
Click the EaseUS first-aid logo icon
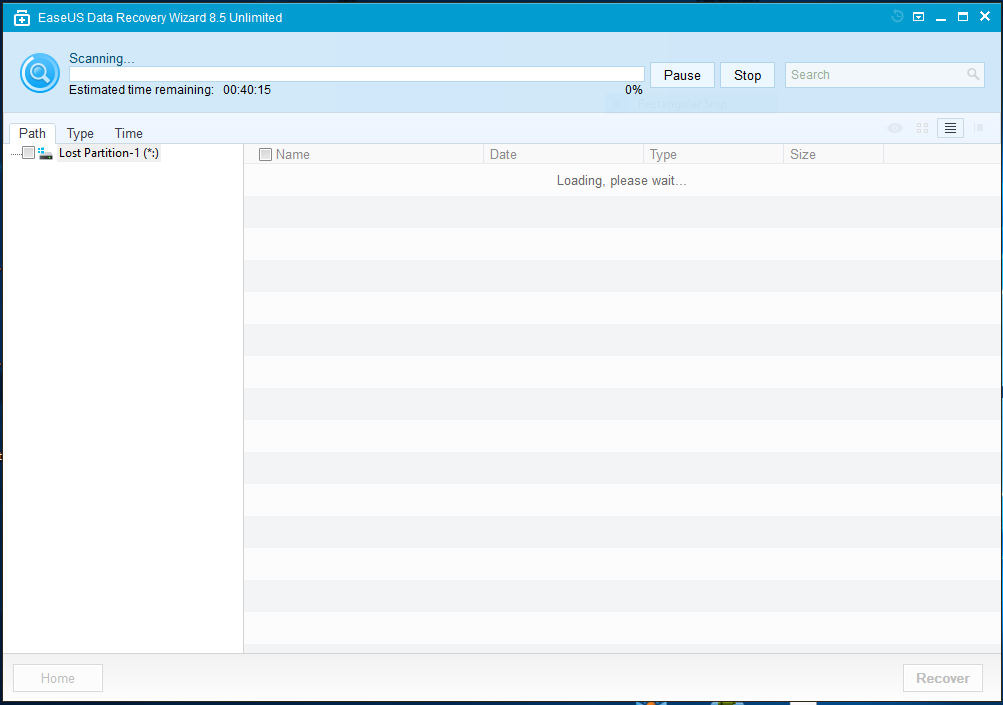tap(22, 18)
